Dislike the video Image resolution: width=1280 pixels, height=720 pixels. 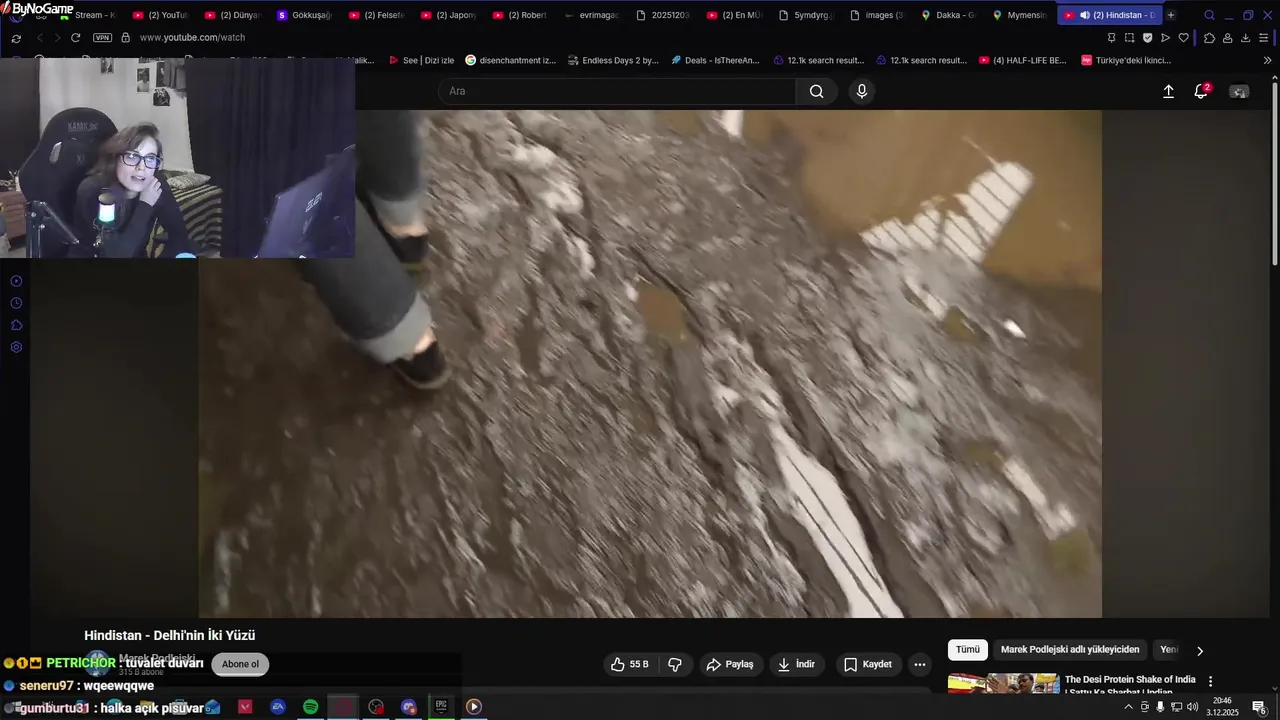675,664
